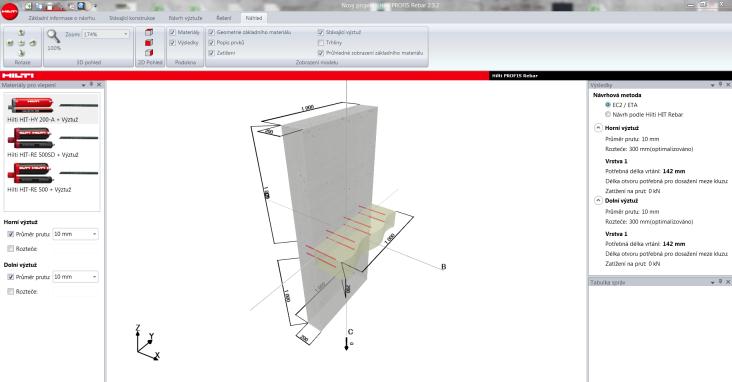This screenshot has width=732, height=382.
Task: Click the top rotation arrow icon
Action: click(x=21, y=33)
